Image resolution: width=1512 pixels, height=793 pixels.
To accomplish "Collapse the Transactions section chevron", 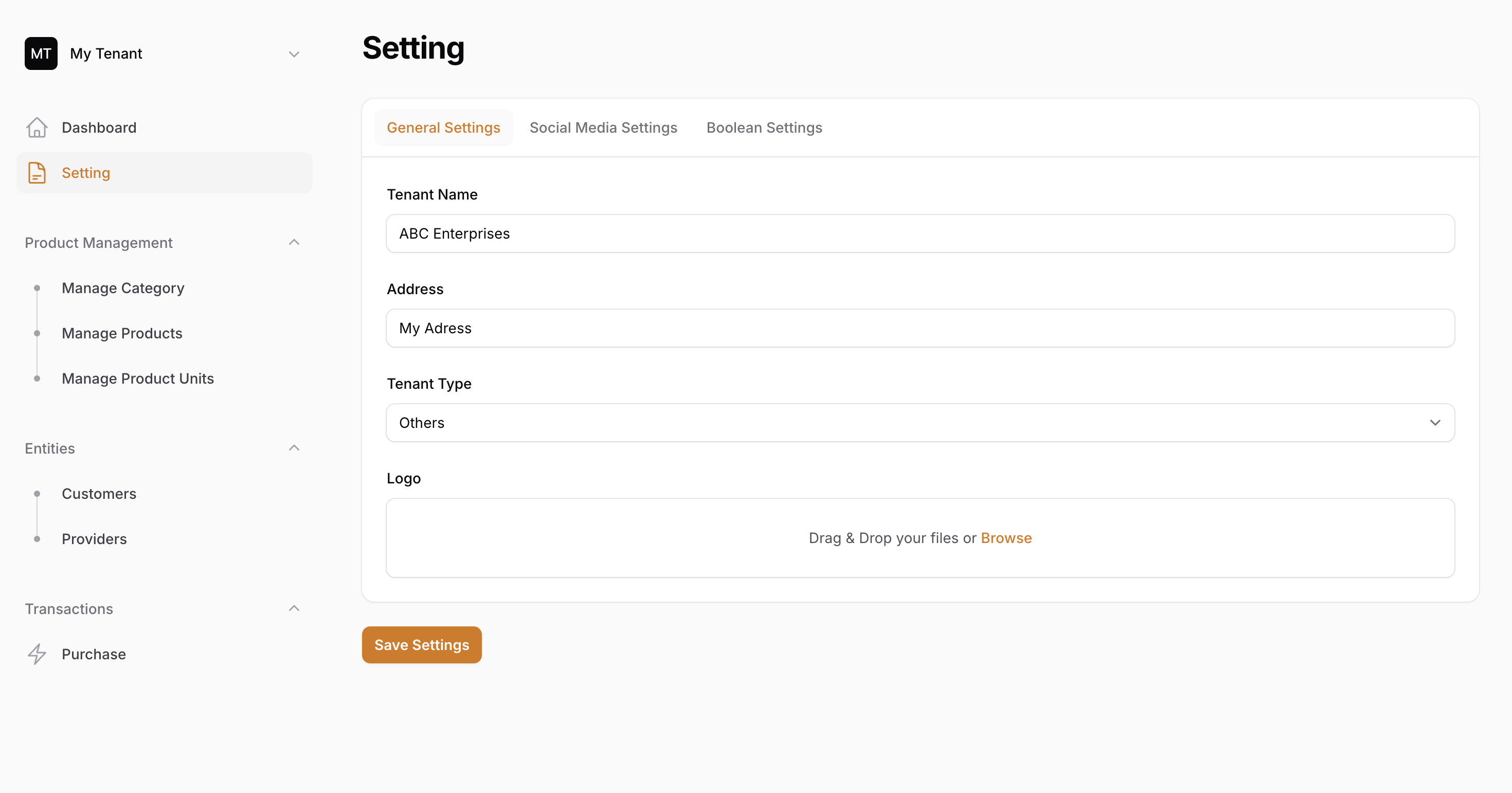I will coord(294,608).
